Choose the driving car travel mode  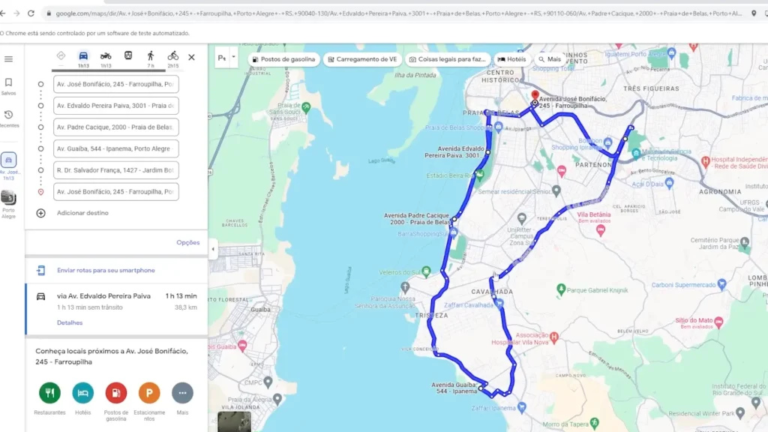tap(83, 56)
